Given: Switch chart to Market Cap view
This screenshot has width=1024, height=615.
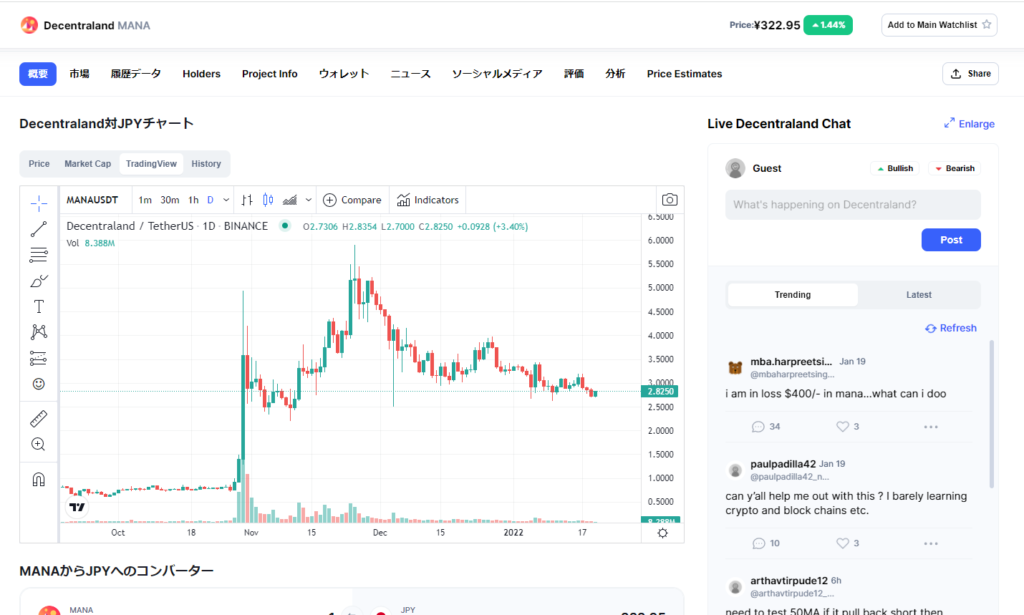Looking at the screenshot, I should pos(88,164).
